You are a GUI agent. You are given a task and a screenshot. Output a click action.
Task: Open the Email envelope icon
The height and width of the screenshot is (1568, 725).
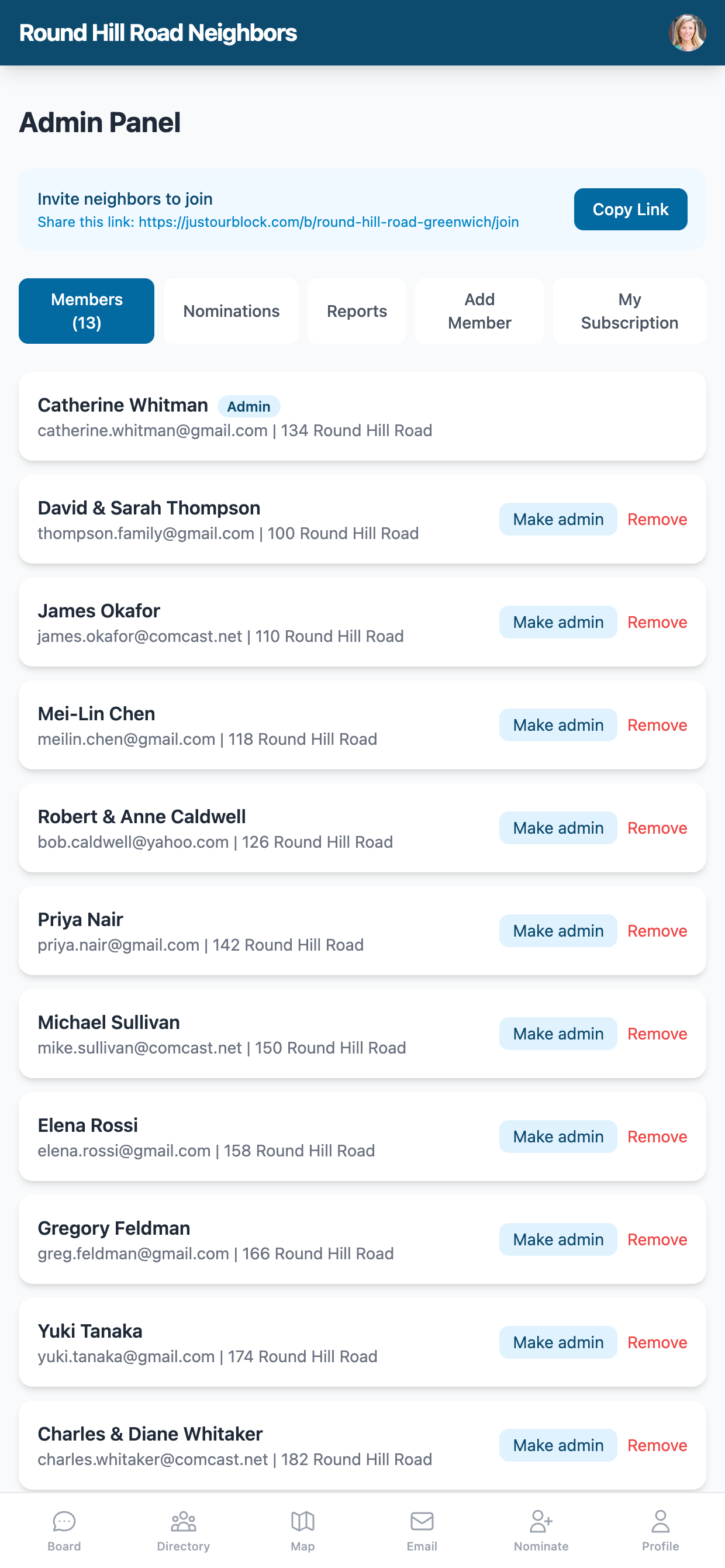pos(422,1522)
